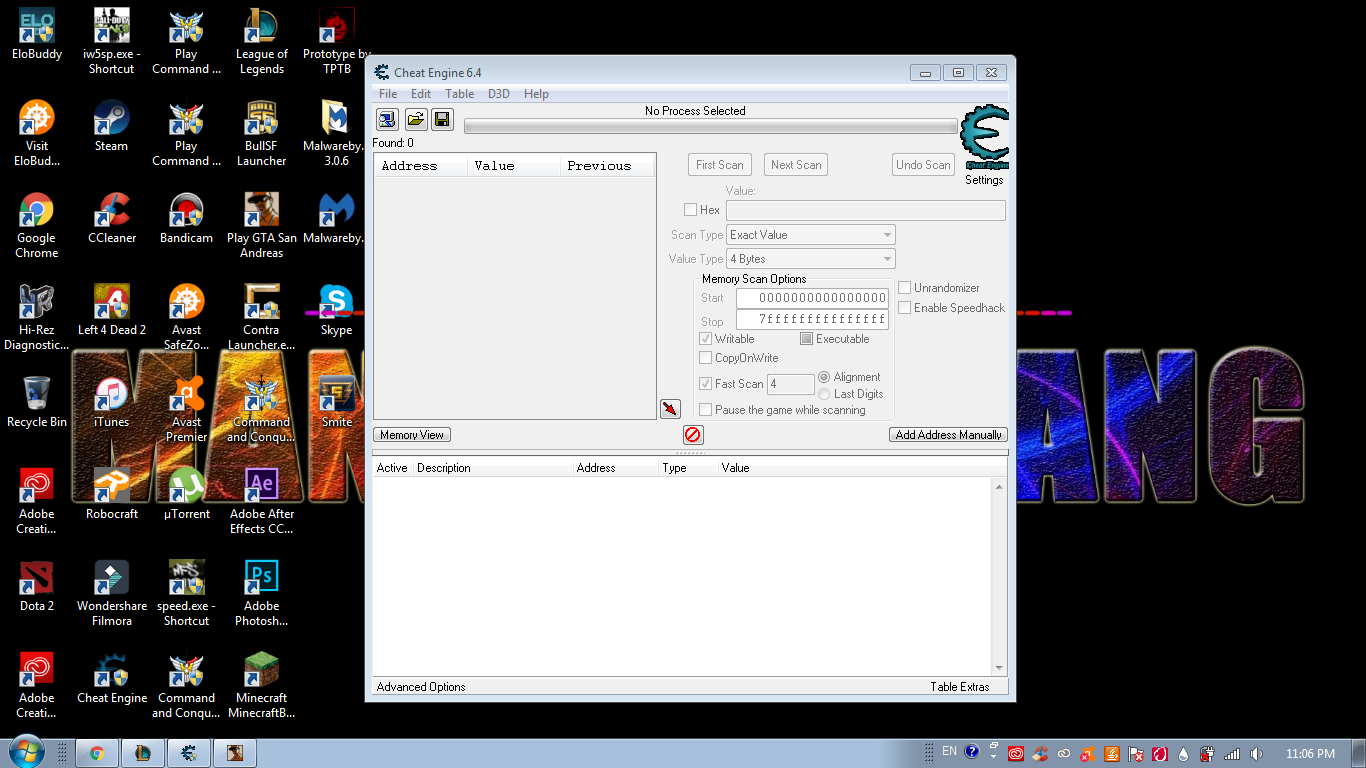Screen dimensions: 1366x768
Task: Click Add Address Manually
Action: point(947,434)
